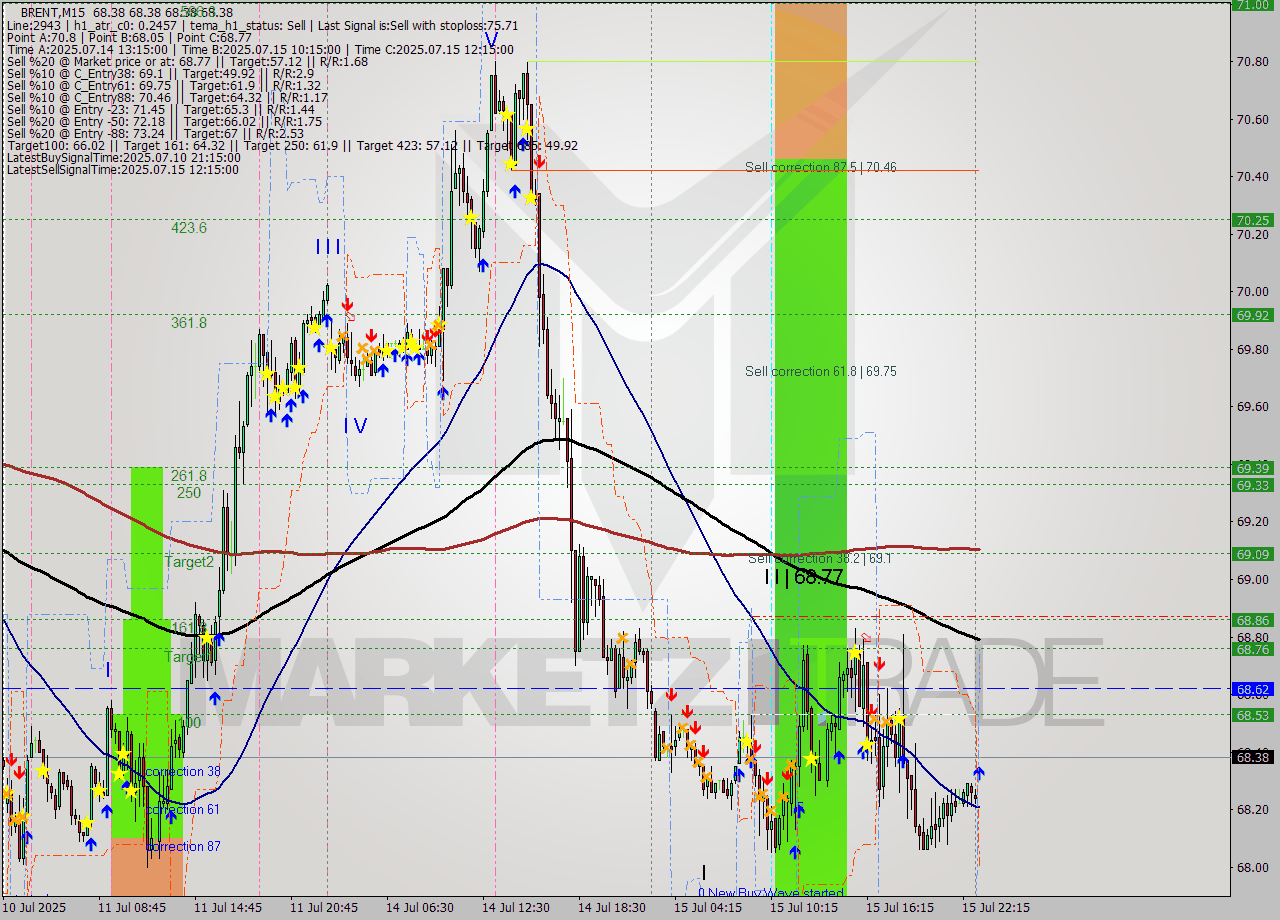Click the yellow star marker at the 161.8 level
1280x920 pixels.
click(x=207, y=637)
